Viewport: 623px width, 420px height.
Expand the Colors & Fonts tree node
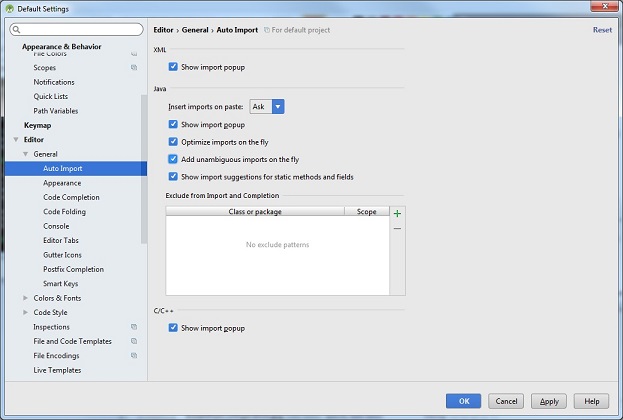click(x=25, y=298)
